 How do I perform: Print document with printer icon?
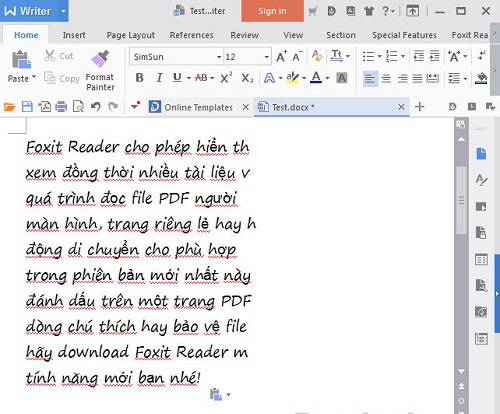point(61,107)
